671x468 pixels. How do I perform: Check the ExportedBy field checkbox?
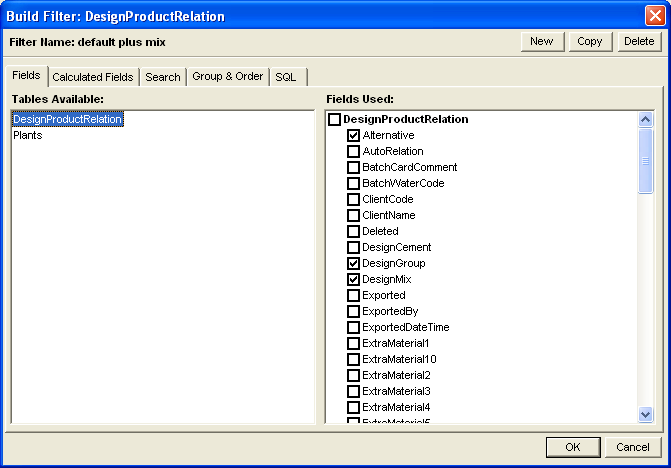coord(353,311)
